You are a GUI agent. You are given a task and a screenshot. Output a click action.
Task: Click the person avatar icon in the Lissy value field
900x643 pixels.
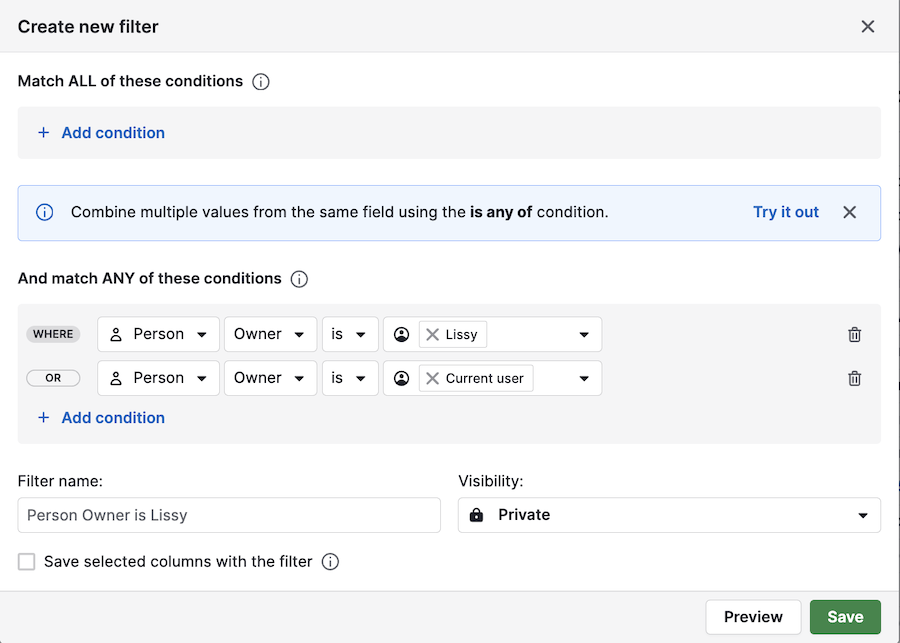(x=401, y=334)
